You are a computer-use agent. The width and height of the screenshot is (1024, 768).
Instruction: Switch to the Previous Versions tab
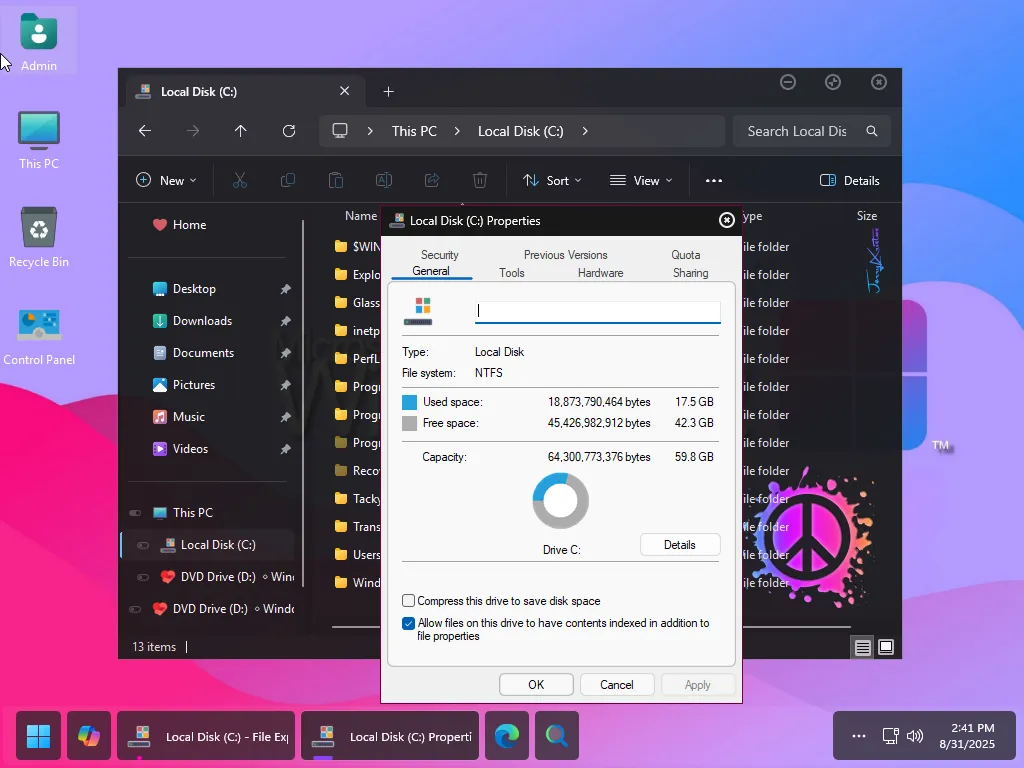[566, 255]
